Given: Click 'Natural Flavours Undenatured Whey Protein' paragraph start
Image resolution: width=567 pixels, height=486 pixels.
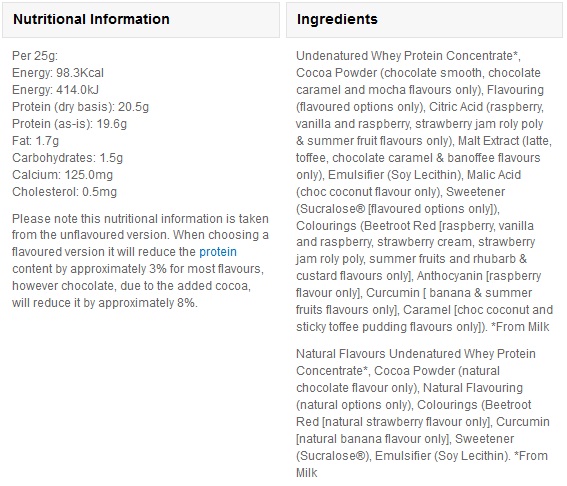Looking at the screenshot, I should click(x=416, y=354).
